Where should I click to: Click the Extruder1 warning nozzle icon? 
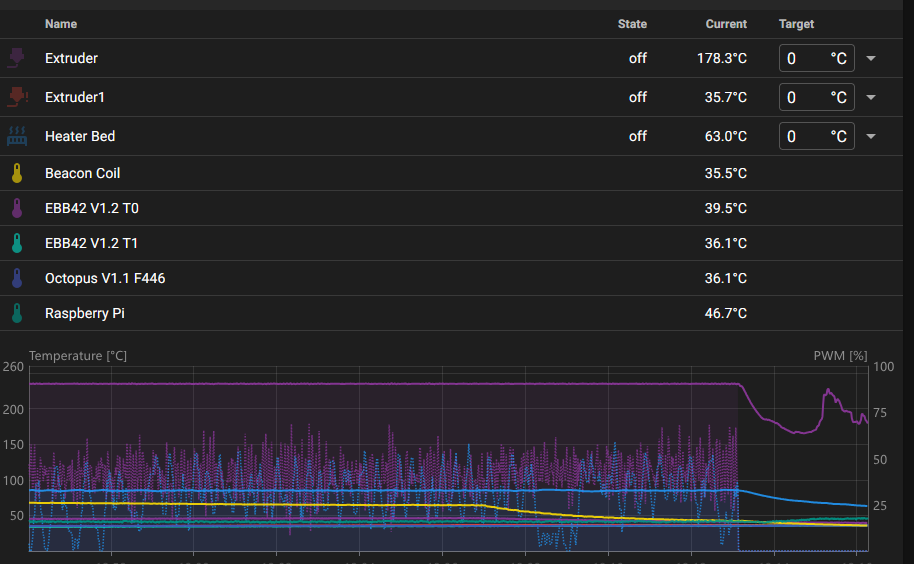(17, 97)
